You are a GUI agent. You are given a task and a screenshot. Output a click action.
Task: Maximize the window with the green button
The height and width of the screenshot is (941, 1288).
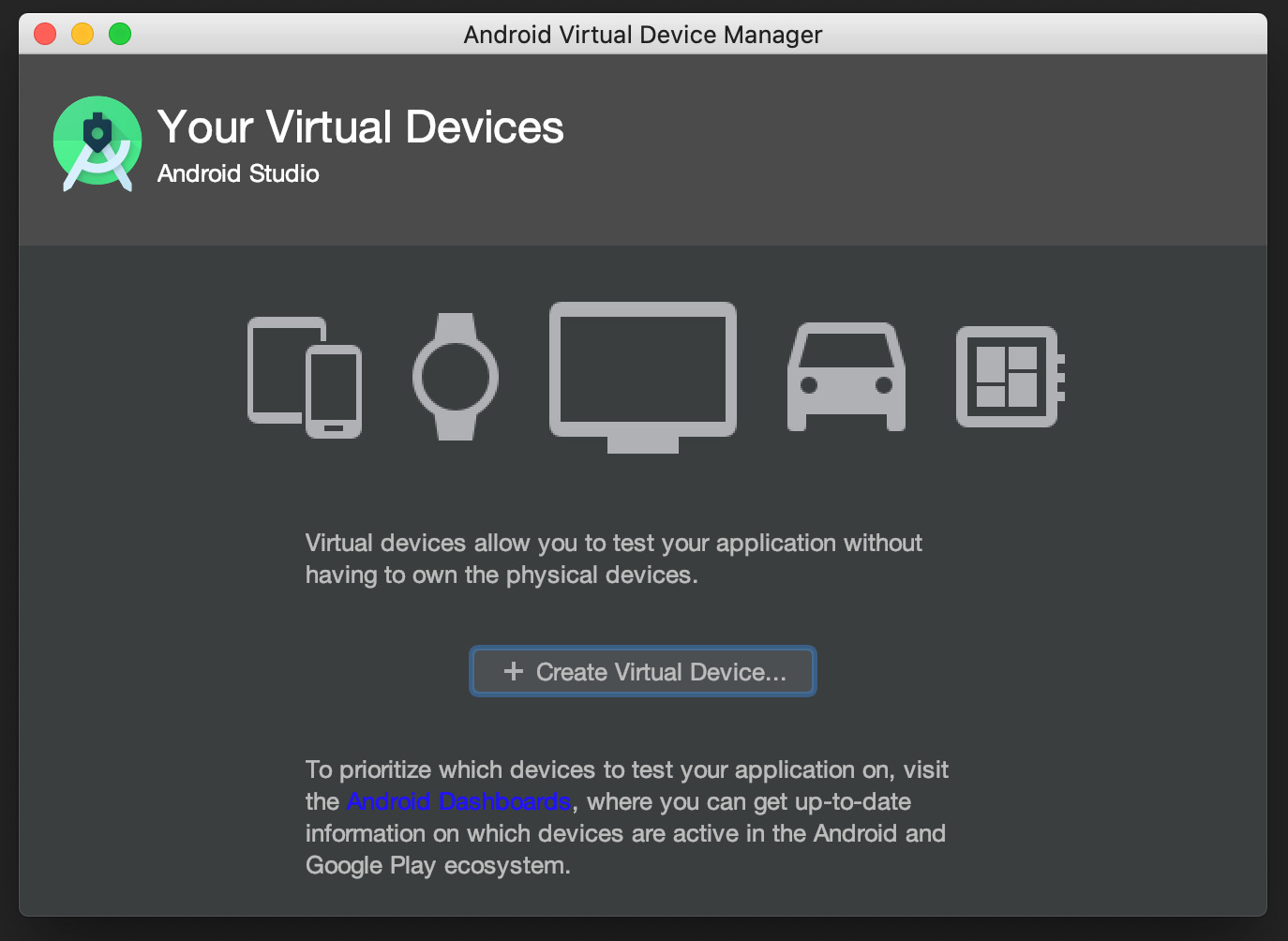click(x=120, y=35)
